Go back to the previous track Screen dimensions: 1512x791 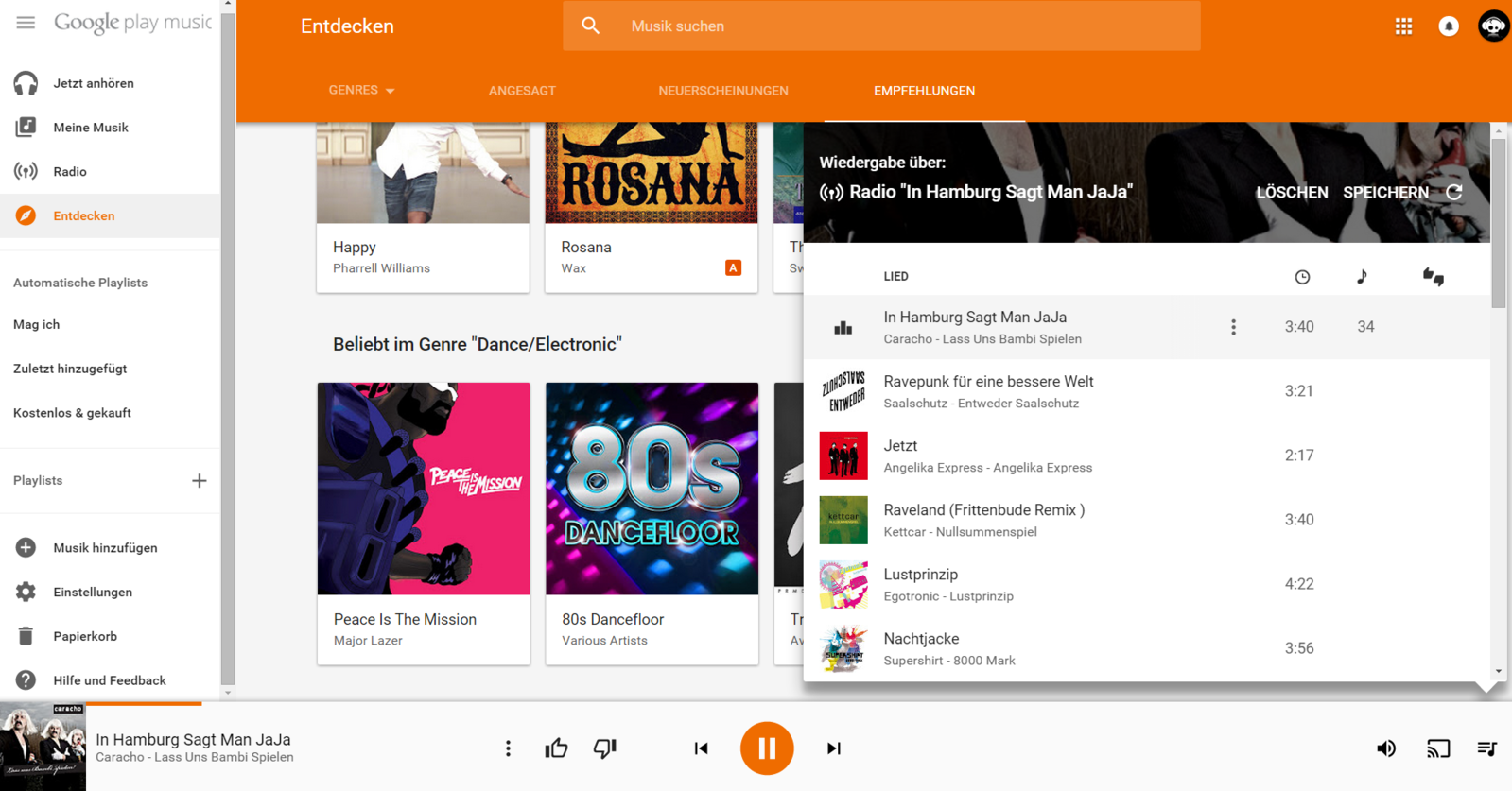701,748
